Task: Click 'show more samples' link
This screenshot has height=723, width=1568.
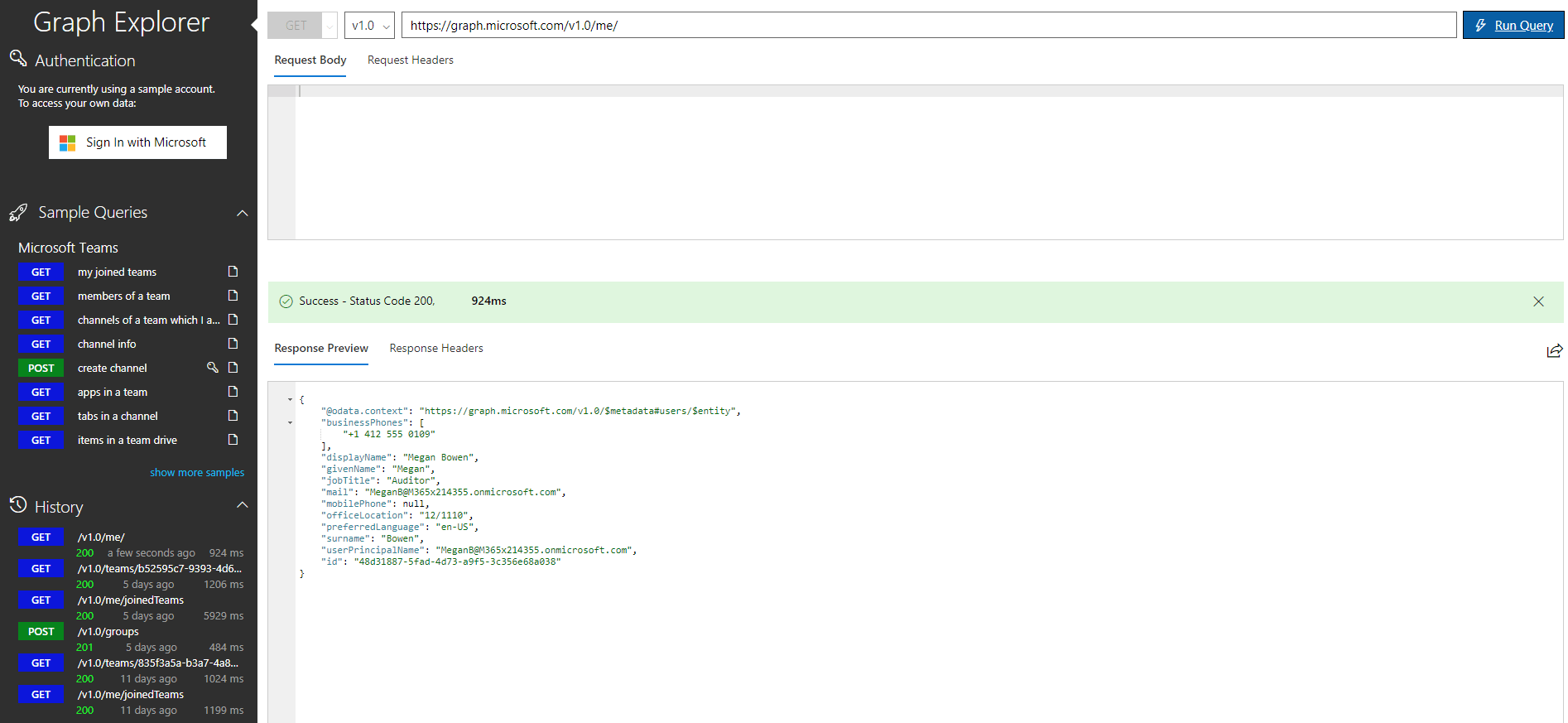Action: [197, 473]
